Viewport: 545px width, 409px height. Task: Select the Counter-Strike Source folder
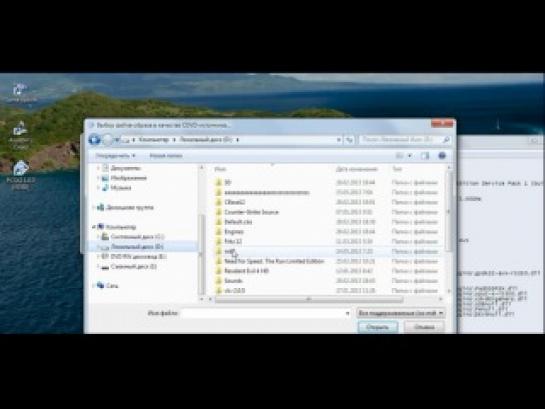(251, 212)
